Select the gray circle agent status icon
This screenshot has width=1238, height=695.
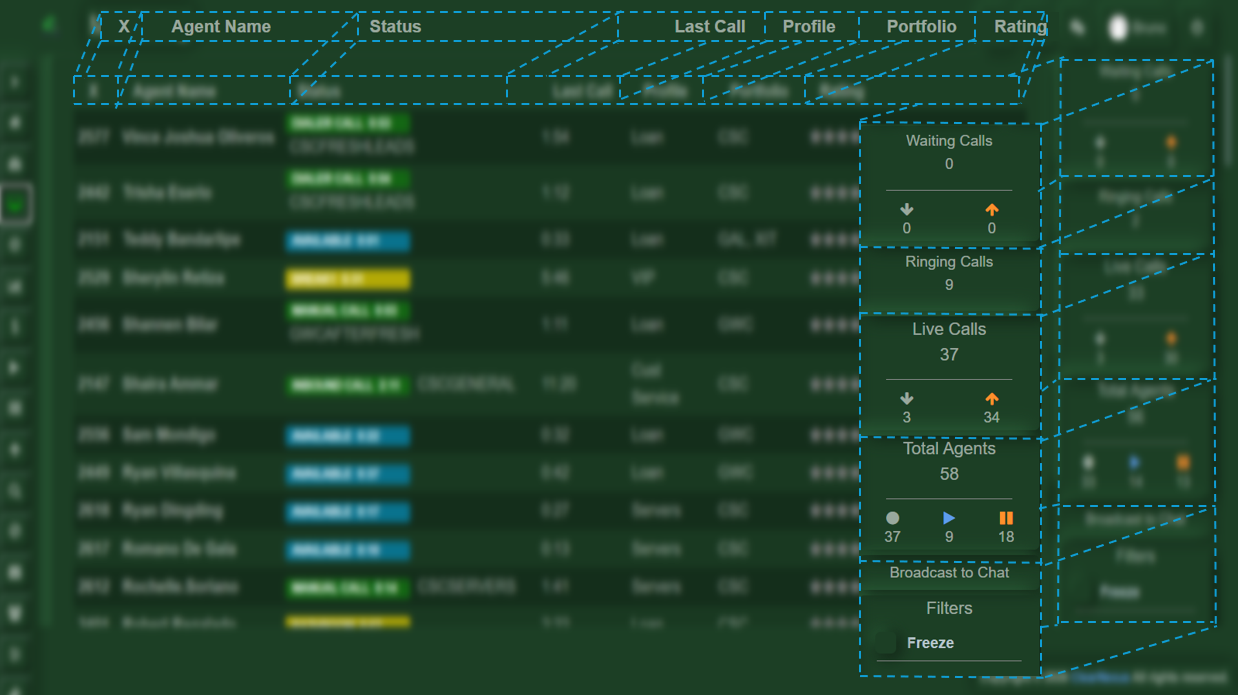[x=893, y=518]
